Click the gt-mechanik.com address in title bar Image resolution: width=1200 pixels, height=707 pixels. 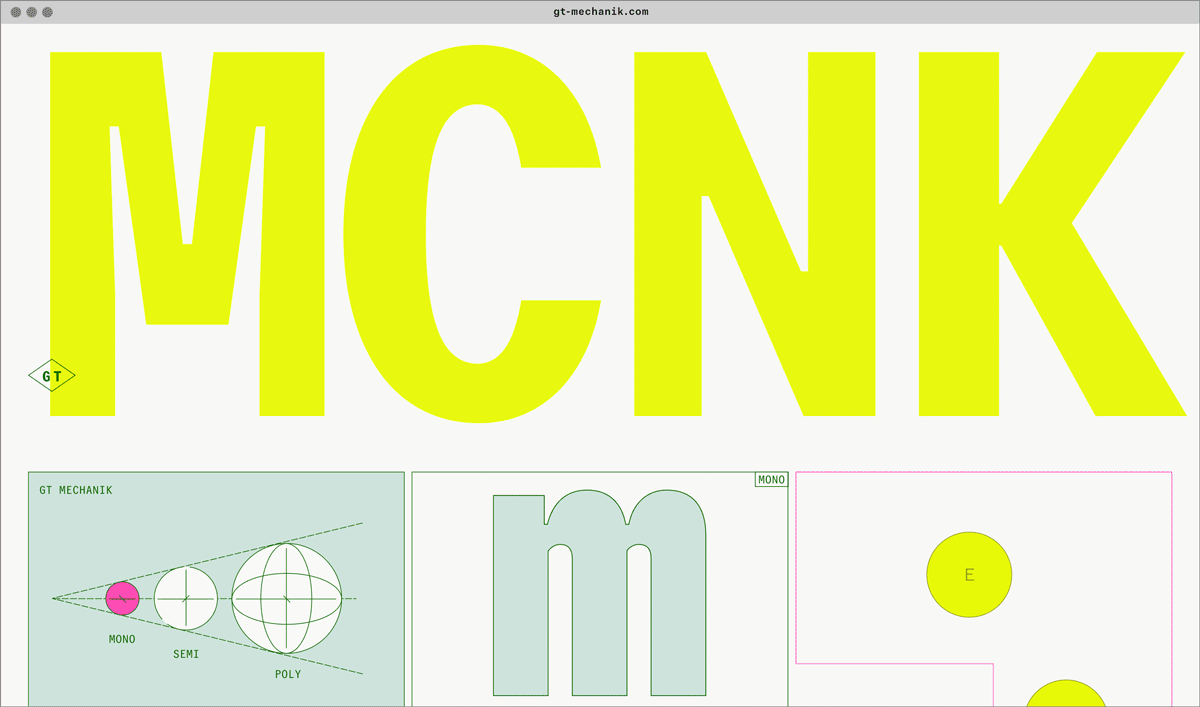[x=600, y=12]
